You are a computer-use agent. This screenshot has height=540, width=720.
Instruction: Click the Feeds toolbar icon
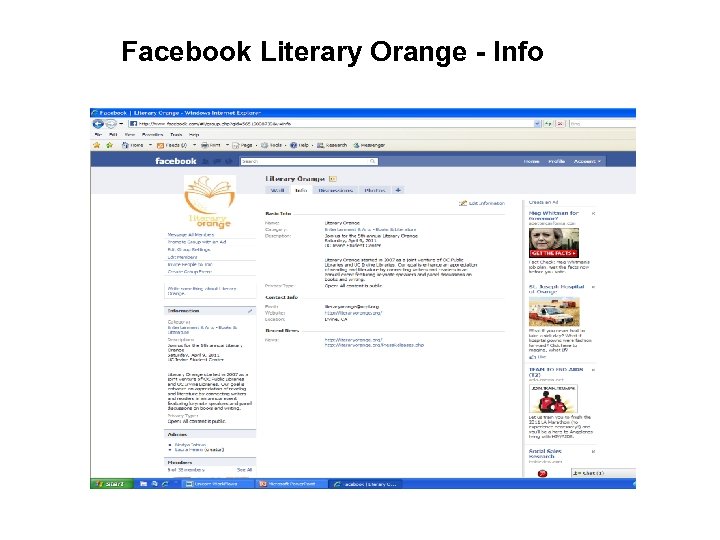(x=161, y=145)
